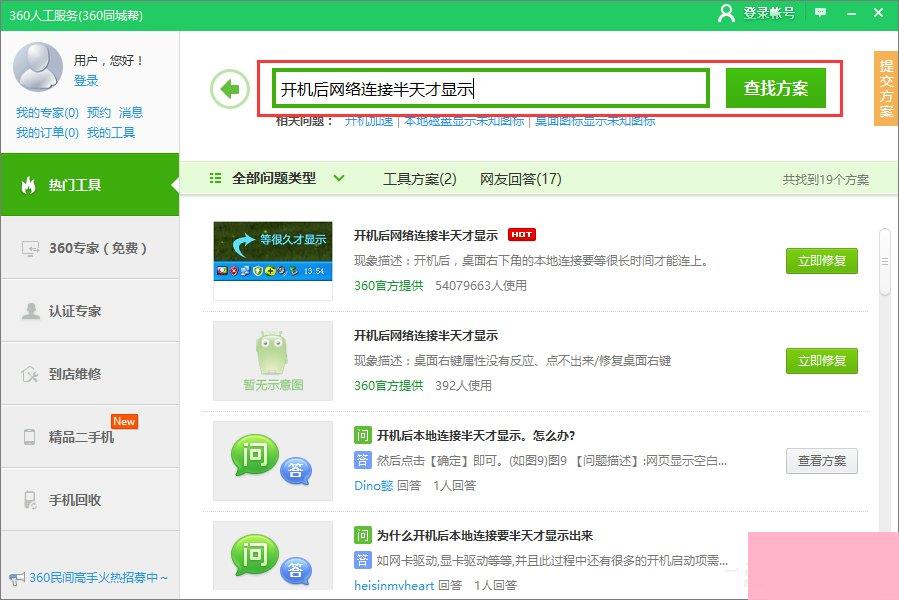
Task: Click the 问 icon of 为什么开机后本地连接 question
Action: pos(362,535)
